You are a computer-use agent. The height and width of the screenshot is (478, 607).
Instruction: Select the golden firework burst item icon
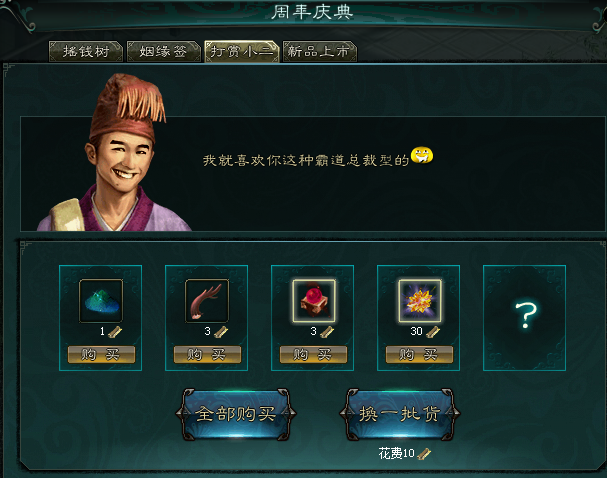pos(420,301)
